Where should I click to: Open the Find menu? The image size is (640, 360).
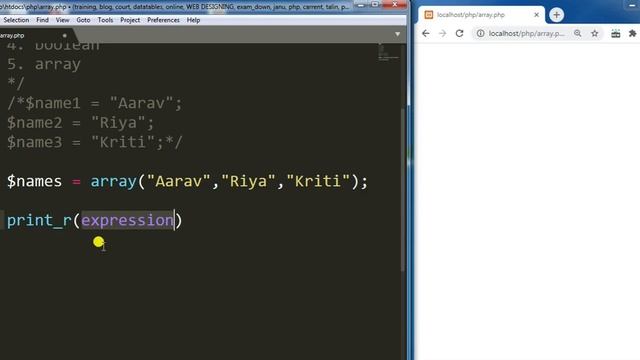[x=42, y=20]
